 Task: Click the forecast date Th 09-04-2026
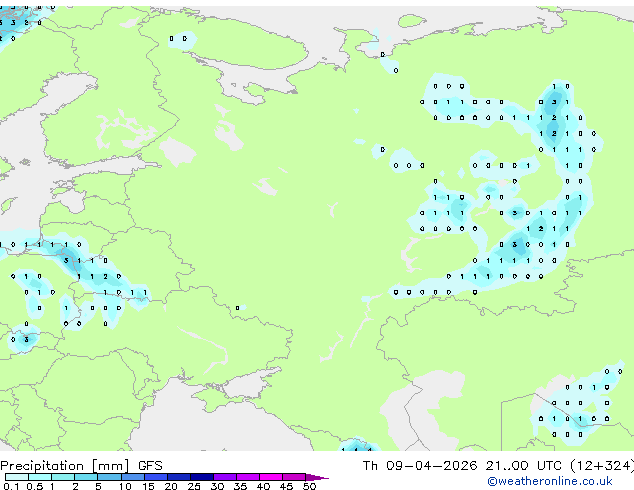point(420,466)
